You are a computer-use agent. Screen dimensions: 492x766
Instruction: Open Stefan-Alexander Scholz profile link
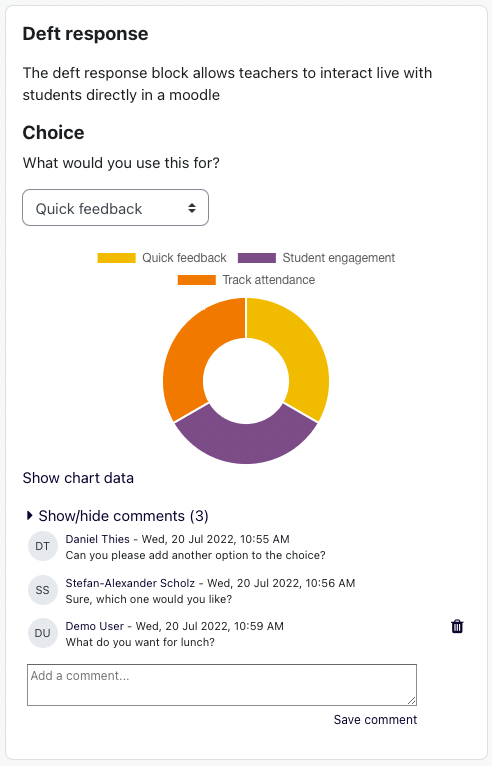[x=130, y=583]
